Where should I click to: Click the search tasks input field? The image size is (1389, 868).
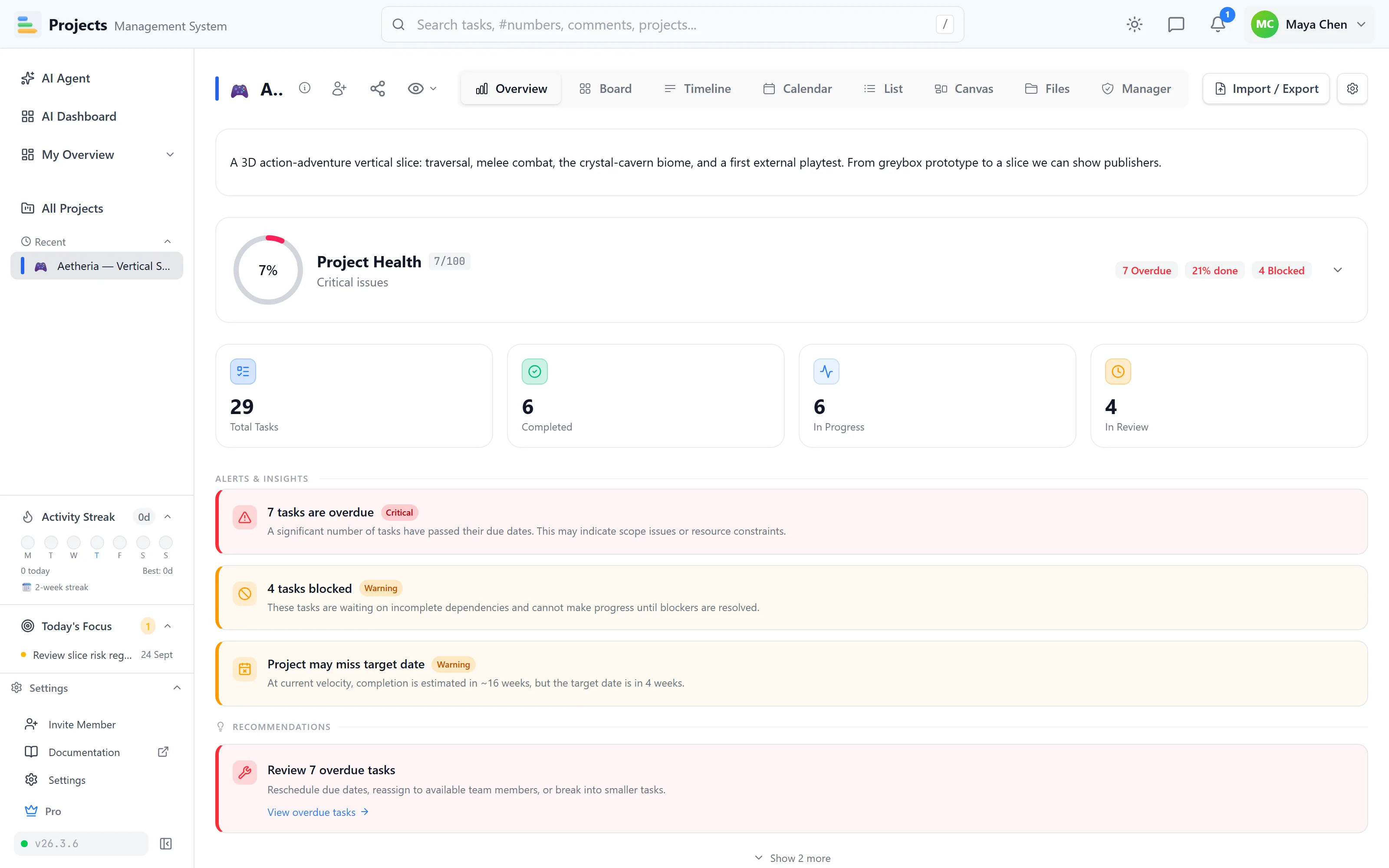point(672,24)
